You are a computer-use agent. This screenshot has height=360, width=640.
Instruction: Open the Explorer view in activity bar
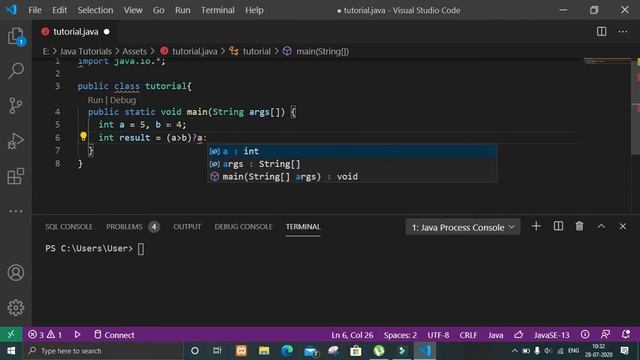16,36
